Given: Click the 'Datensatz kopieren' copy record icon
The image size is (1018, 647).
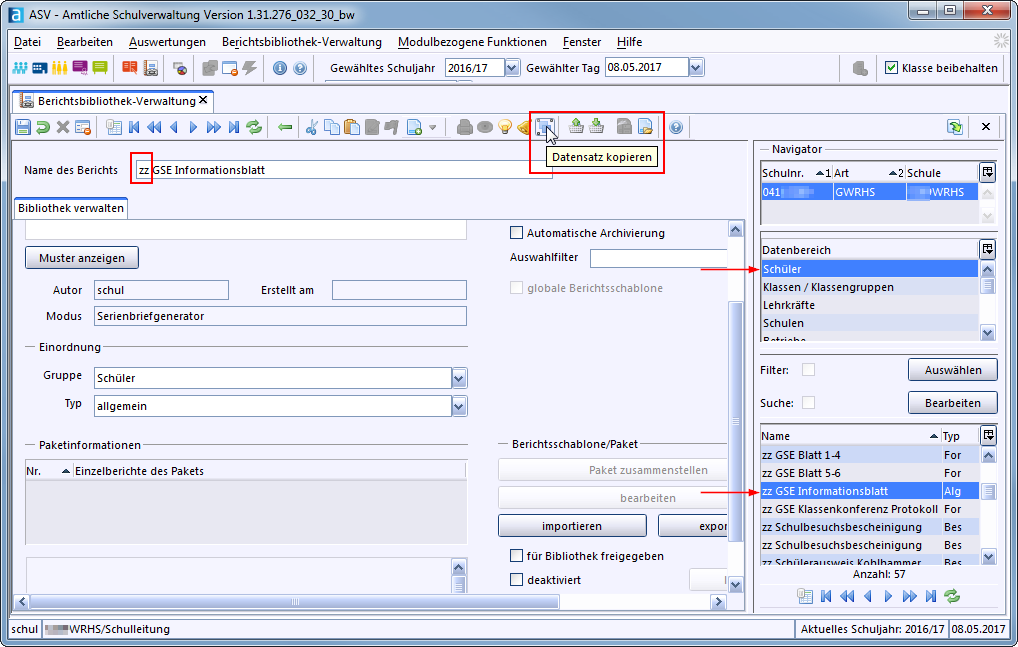Looking at the screenshot, I should [x=544, y=127].
